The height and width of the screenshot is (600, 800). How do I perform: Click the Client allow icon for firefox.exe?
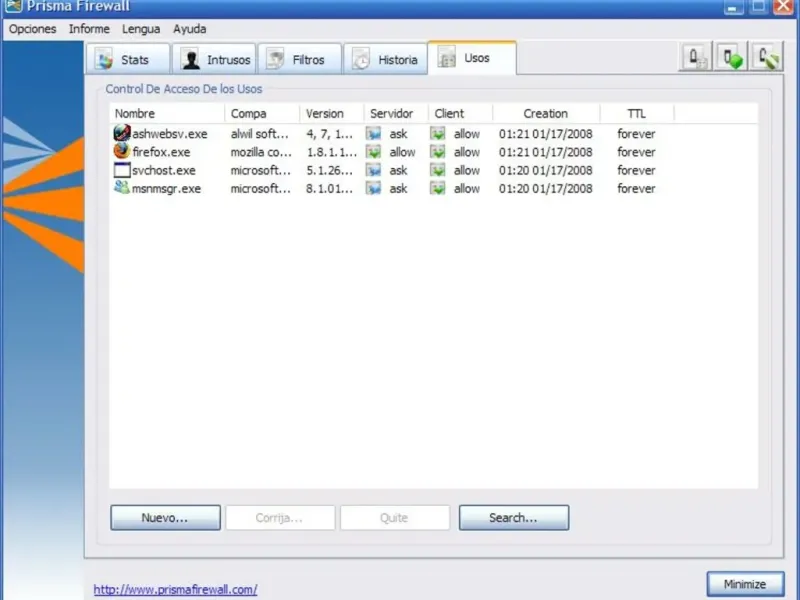tap(438, 152)
